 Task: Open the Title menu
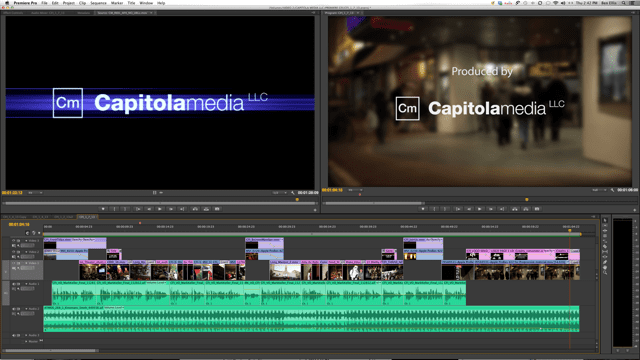(x=131, y=3)
